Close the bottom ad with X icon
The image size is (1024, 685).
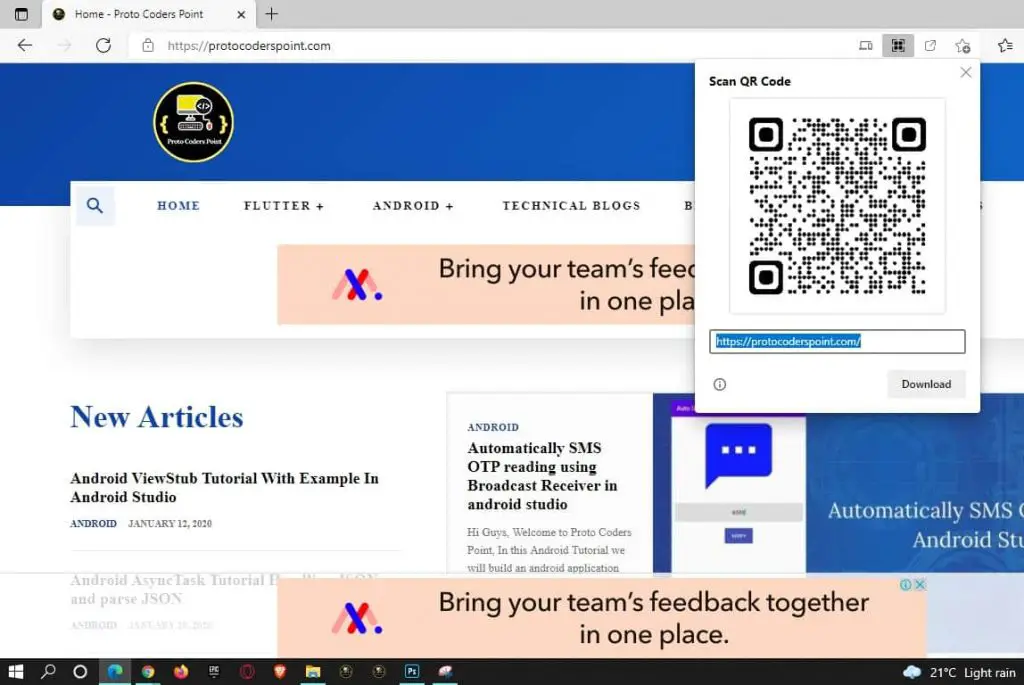click(920, 584)
